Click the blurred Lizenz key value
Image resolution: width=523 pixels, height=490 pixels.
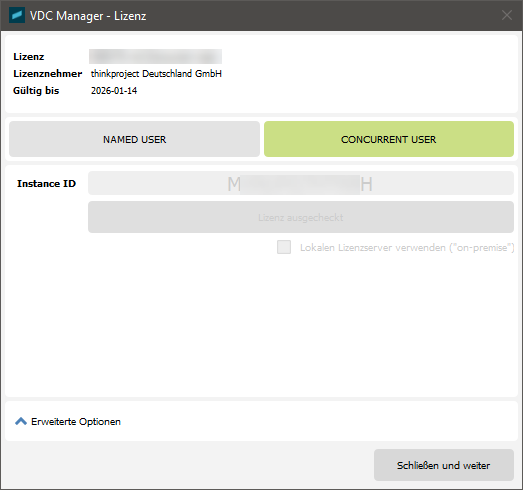[155, 56]
